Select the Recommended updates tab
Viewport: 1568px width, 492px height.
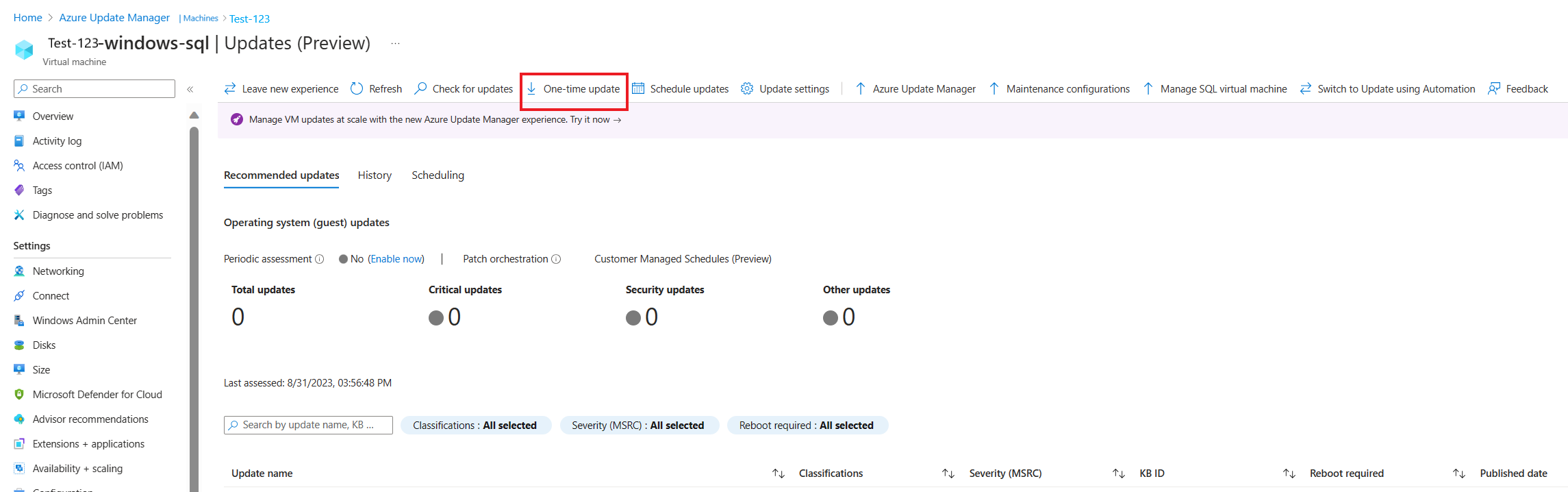pyautogui.click(x=281, y=175)
